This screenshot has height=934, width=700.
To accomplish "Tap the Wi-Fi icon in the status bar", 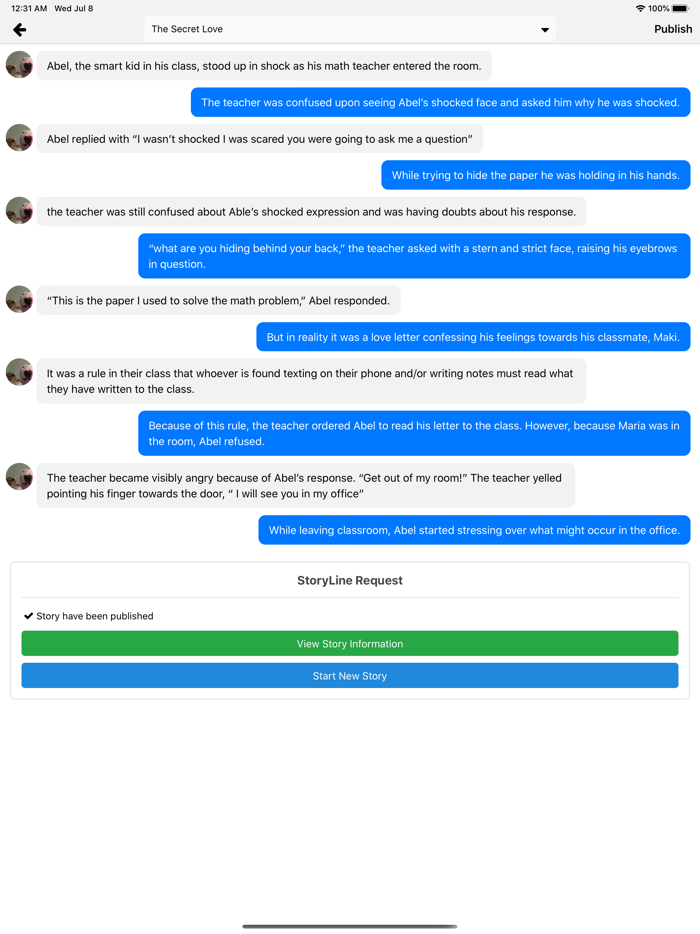I will point(640,8).
